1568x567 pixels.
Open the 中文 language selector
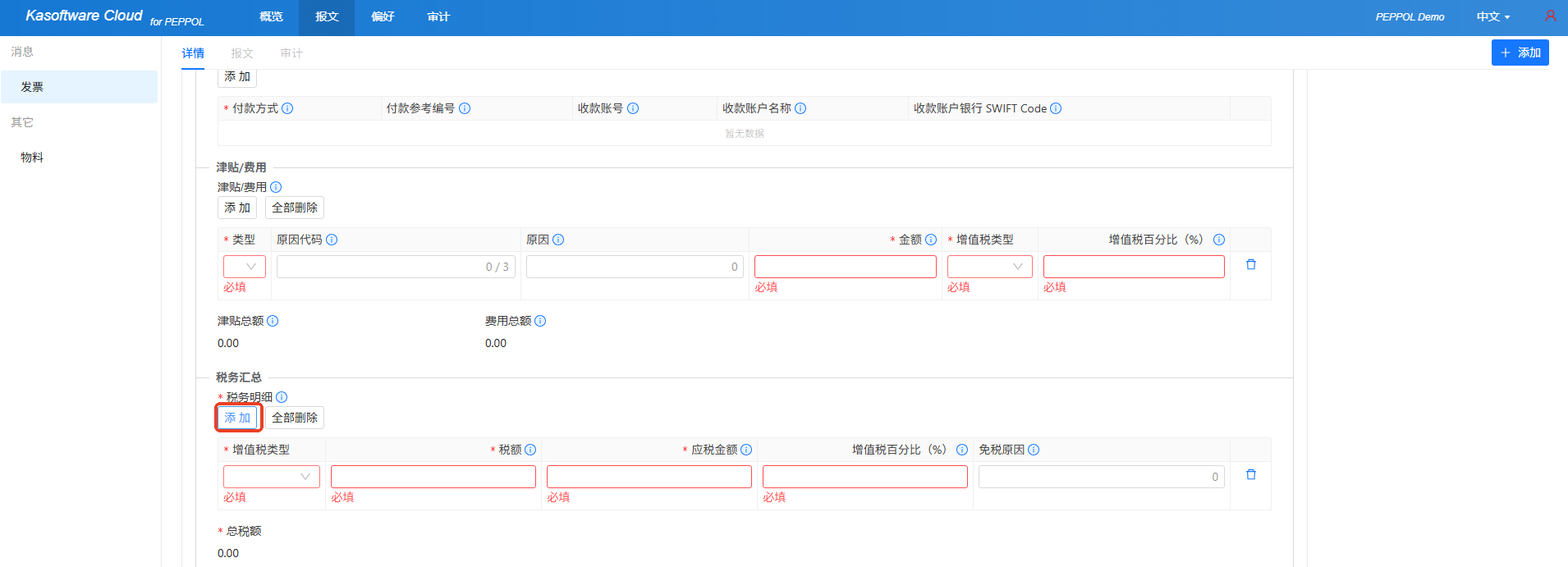click(1492, 17)
